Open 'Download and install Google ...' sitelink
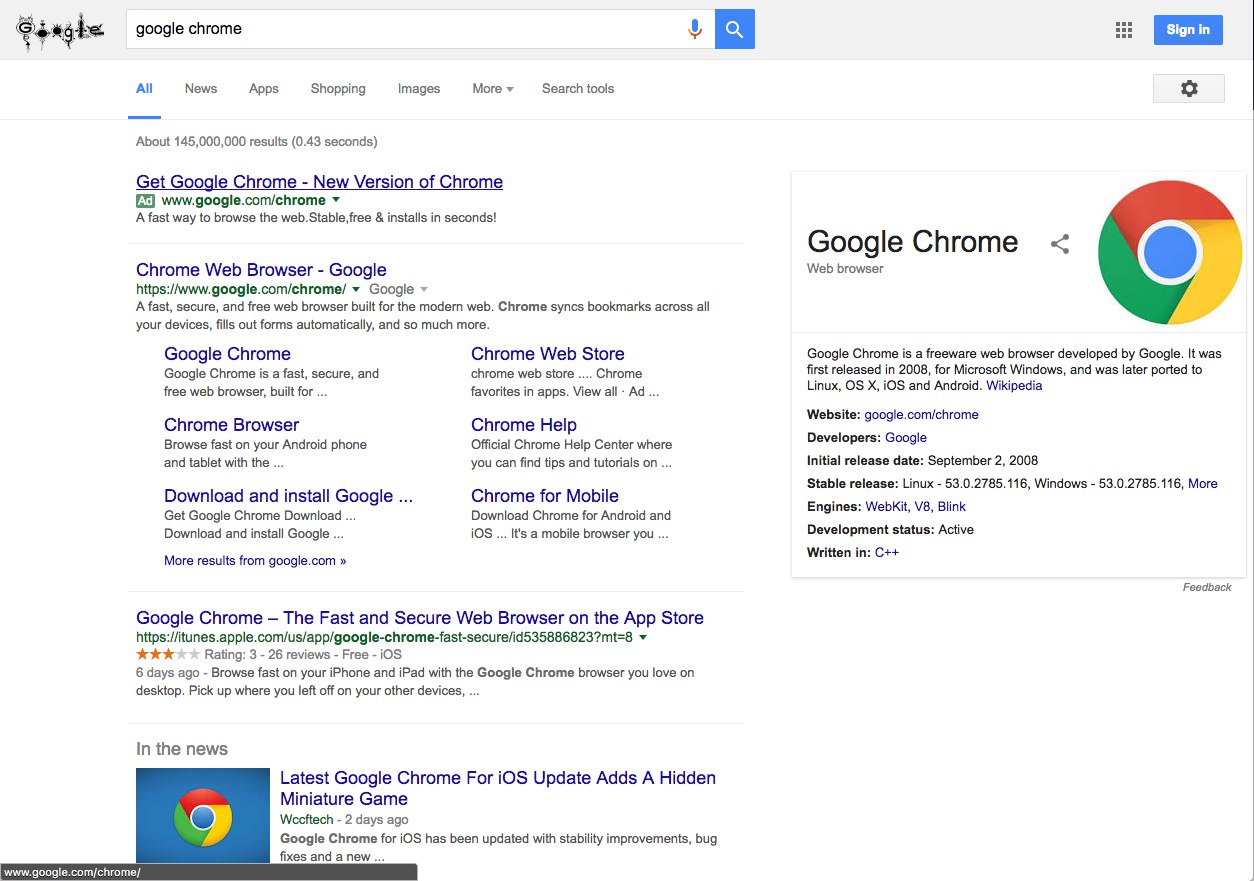This screenshot has width=1254, height=881. (288, 496)
